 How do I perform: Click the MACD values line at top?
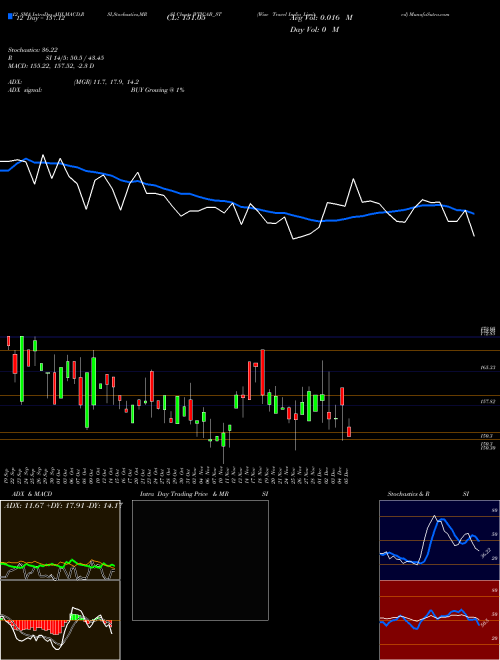(x=51, y=66)
